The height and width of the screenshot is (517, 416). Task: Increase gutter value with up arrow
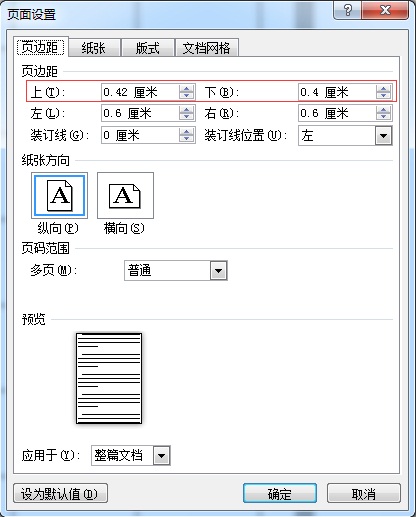pos(187,131)
